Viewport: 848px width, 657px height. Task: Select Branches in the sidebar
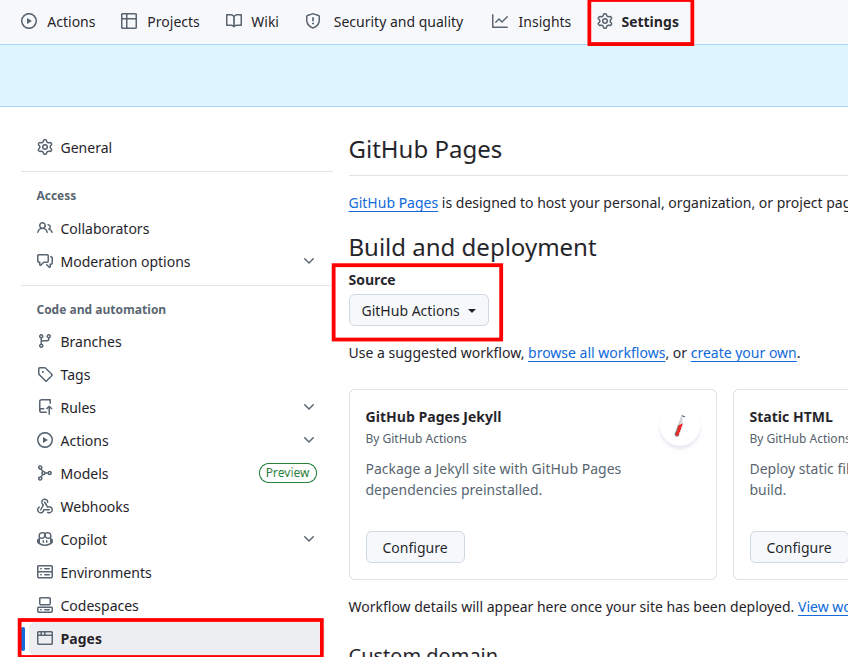[x=176, y=342]
